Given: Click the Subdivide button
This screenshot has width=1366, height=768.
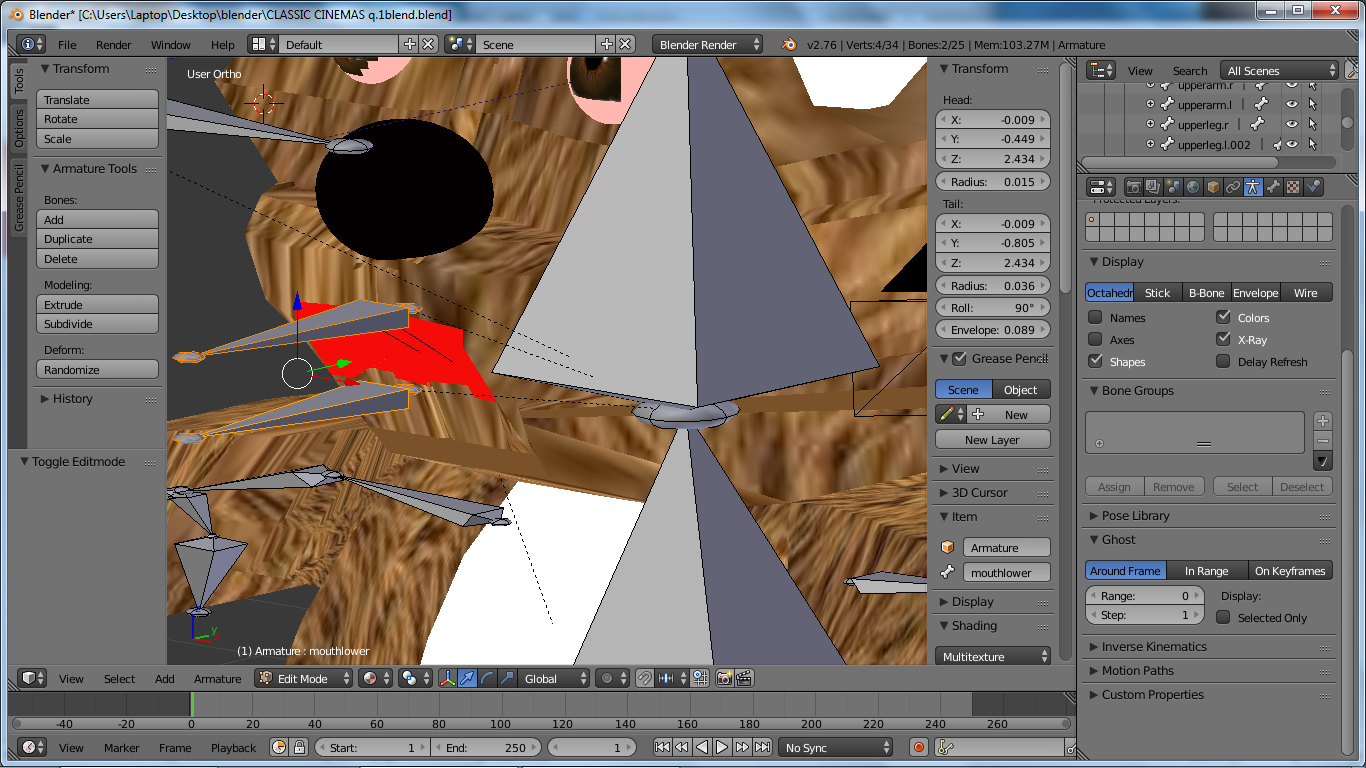Looking at the screenshot, I should tap(98, 324).
